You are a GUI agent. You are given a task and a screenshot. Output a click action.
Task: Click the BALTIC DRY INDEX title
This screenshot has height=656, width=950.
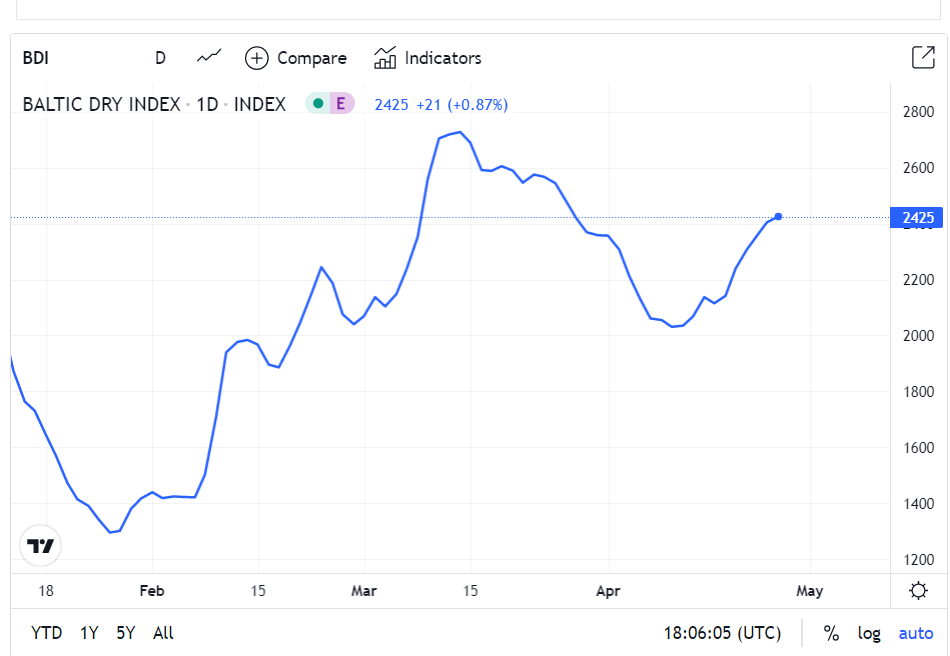101,104
